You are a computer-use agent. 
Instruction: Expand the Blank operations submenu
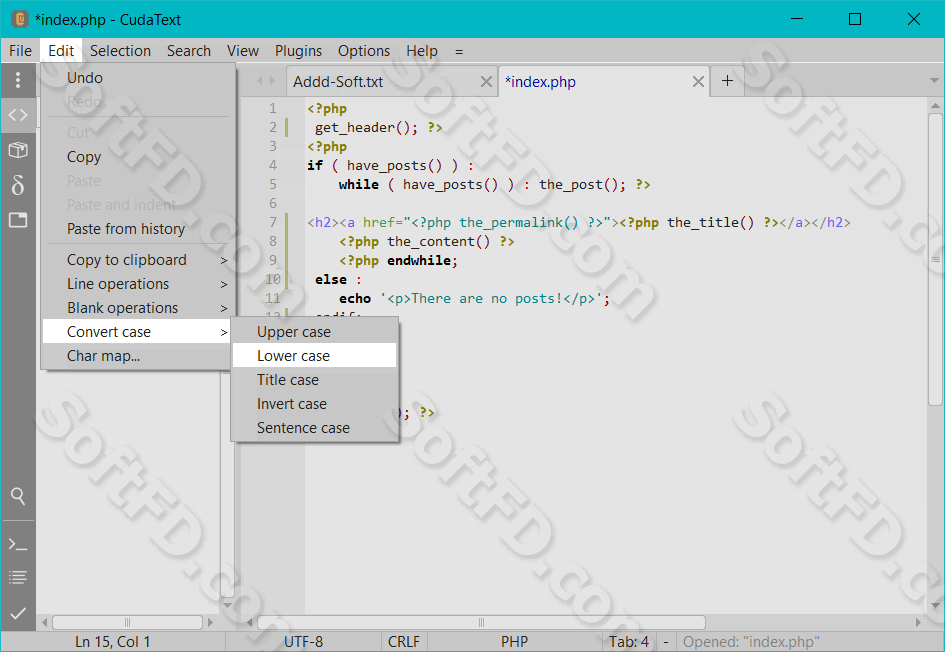click(137, 308)
